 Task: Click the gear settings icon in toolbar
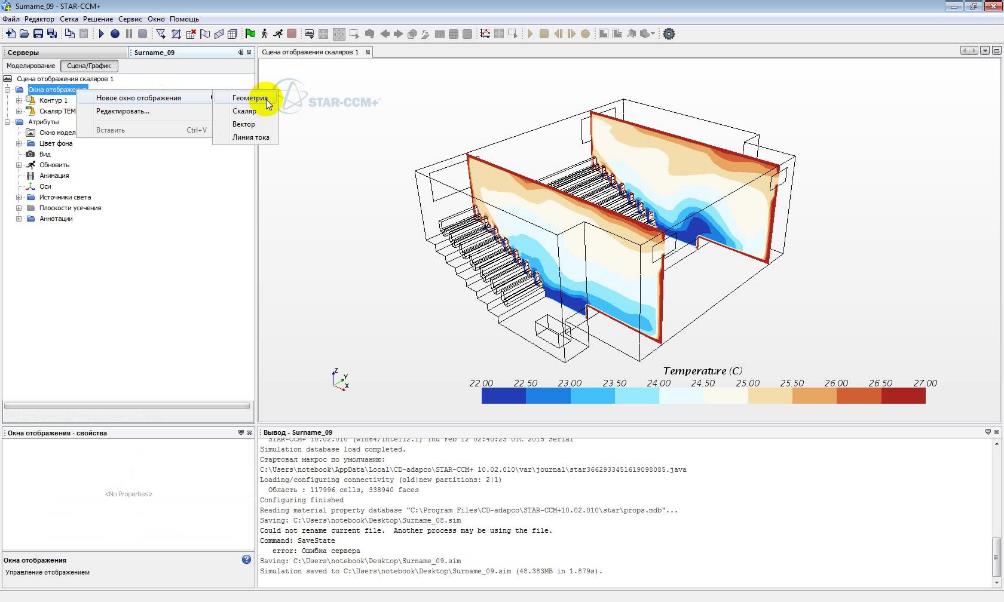(669, 34)
